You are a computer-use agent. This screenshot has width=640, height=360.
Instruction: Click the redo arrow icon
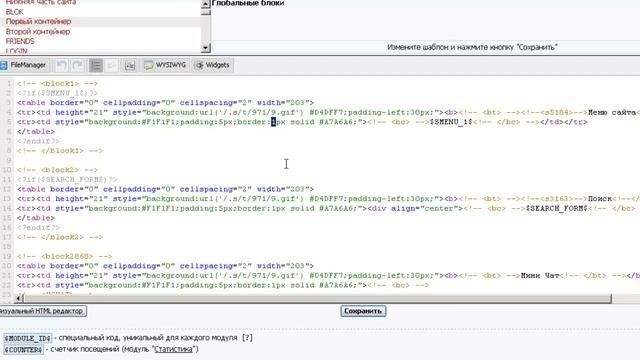(x=78, y=65)
